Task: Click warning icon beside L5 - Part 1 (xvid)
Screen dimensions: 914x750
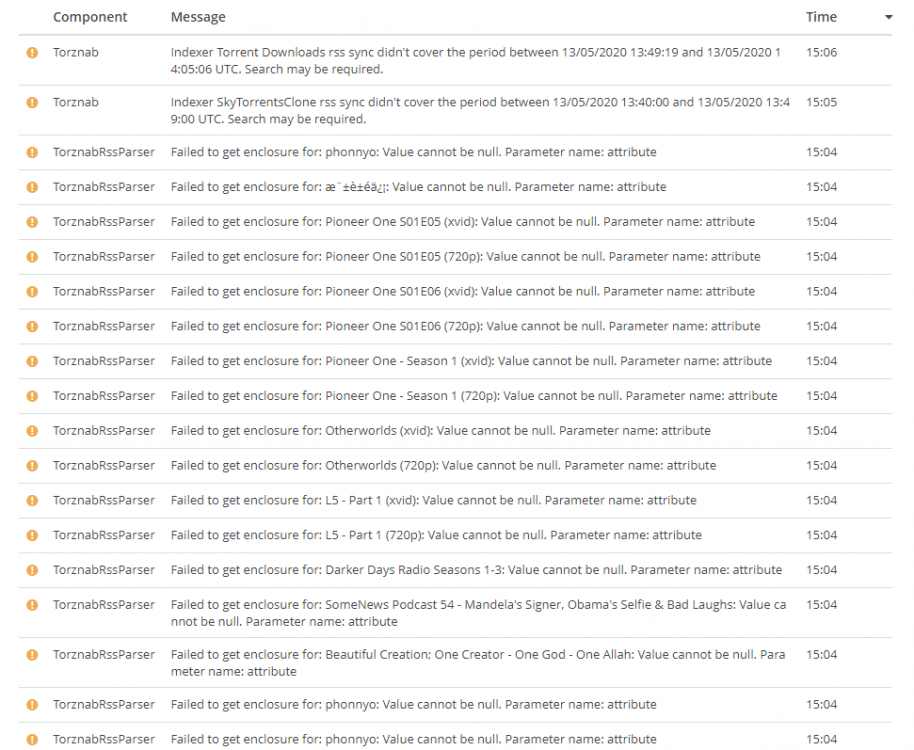Action: coord(32,501)
